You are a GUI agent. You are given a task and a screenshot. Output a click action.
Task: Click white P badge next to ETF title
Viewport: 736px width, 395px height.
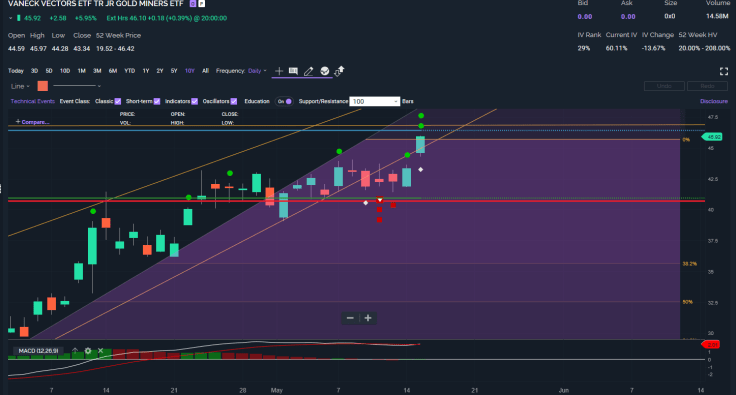201,4
